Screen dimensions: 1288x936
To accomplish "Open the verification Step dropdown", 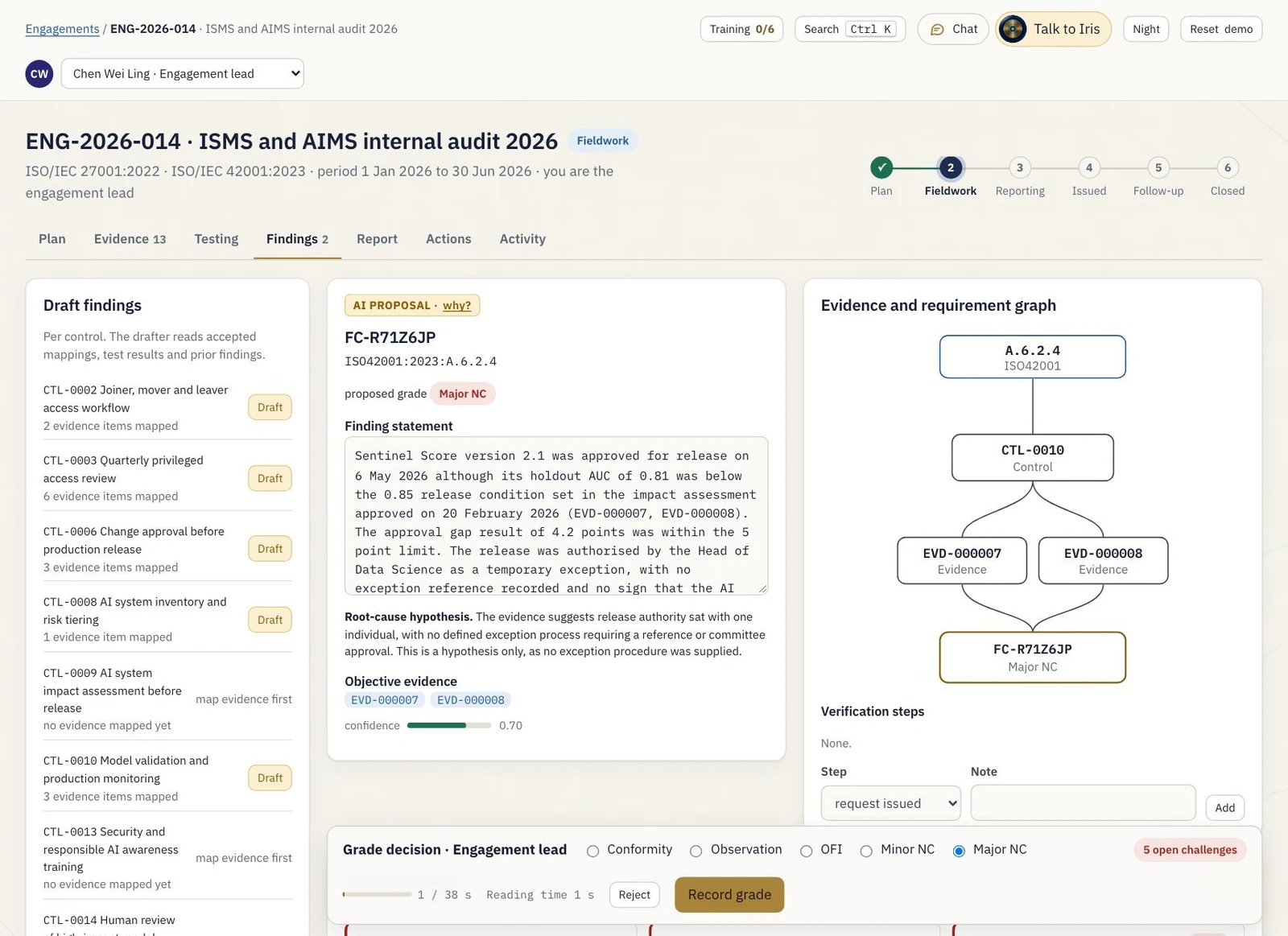I will point(890,803).
